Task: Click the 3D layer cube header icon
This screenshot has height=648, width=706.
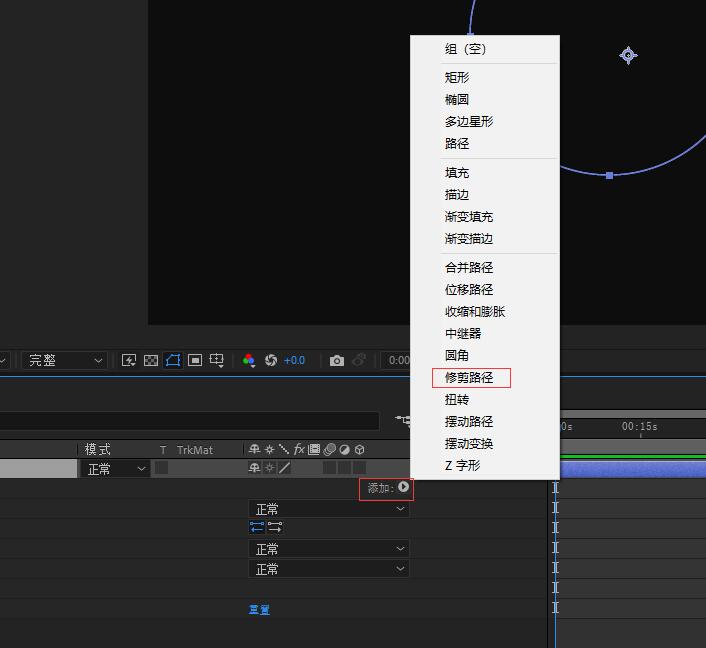Action: [x=359, y=449]
